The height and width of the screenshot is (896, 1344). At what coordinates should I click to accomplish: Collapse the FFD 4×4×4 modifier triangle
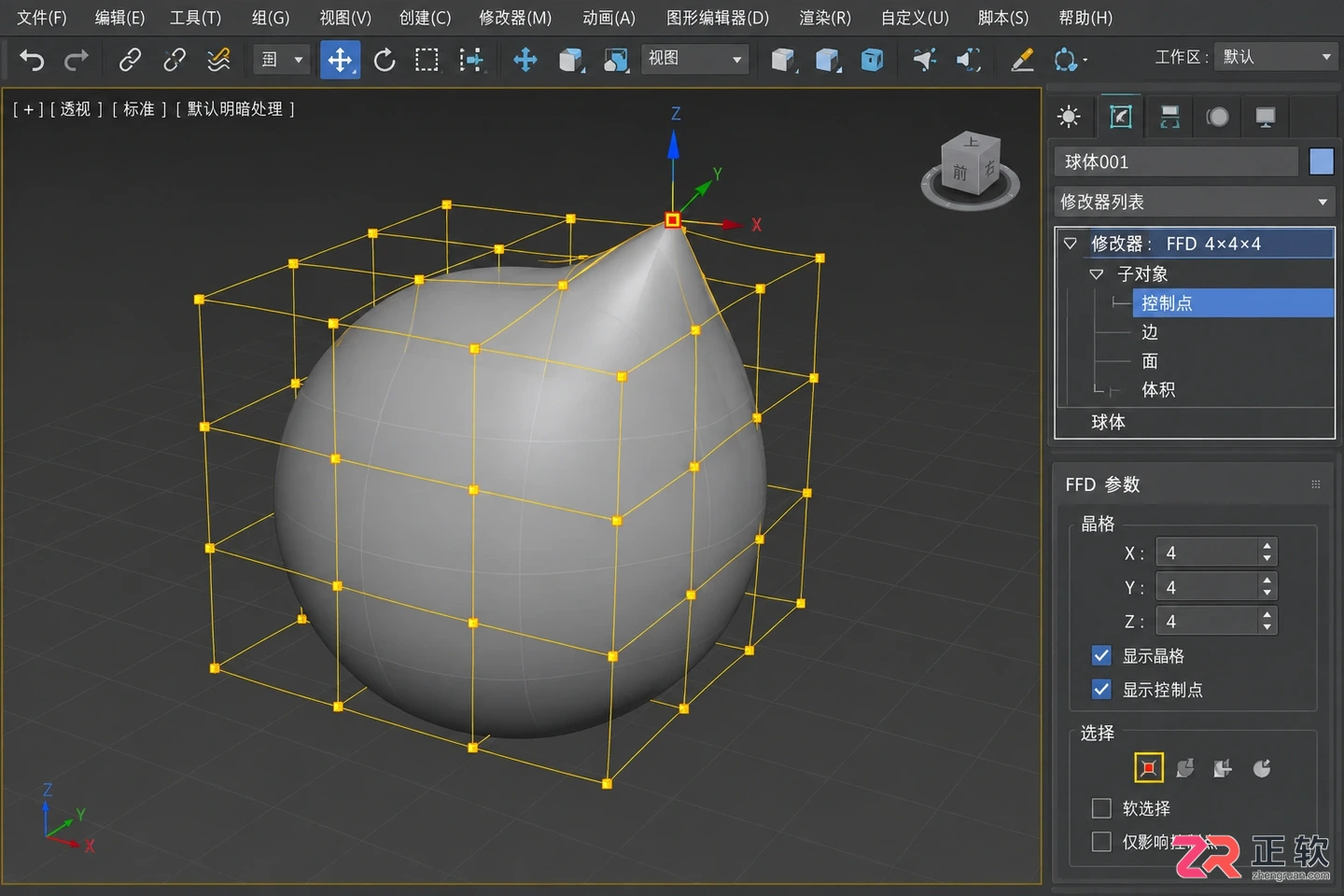tap(1071, 244)
